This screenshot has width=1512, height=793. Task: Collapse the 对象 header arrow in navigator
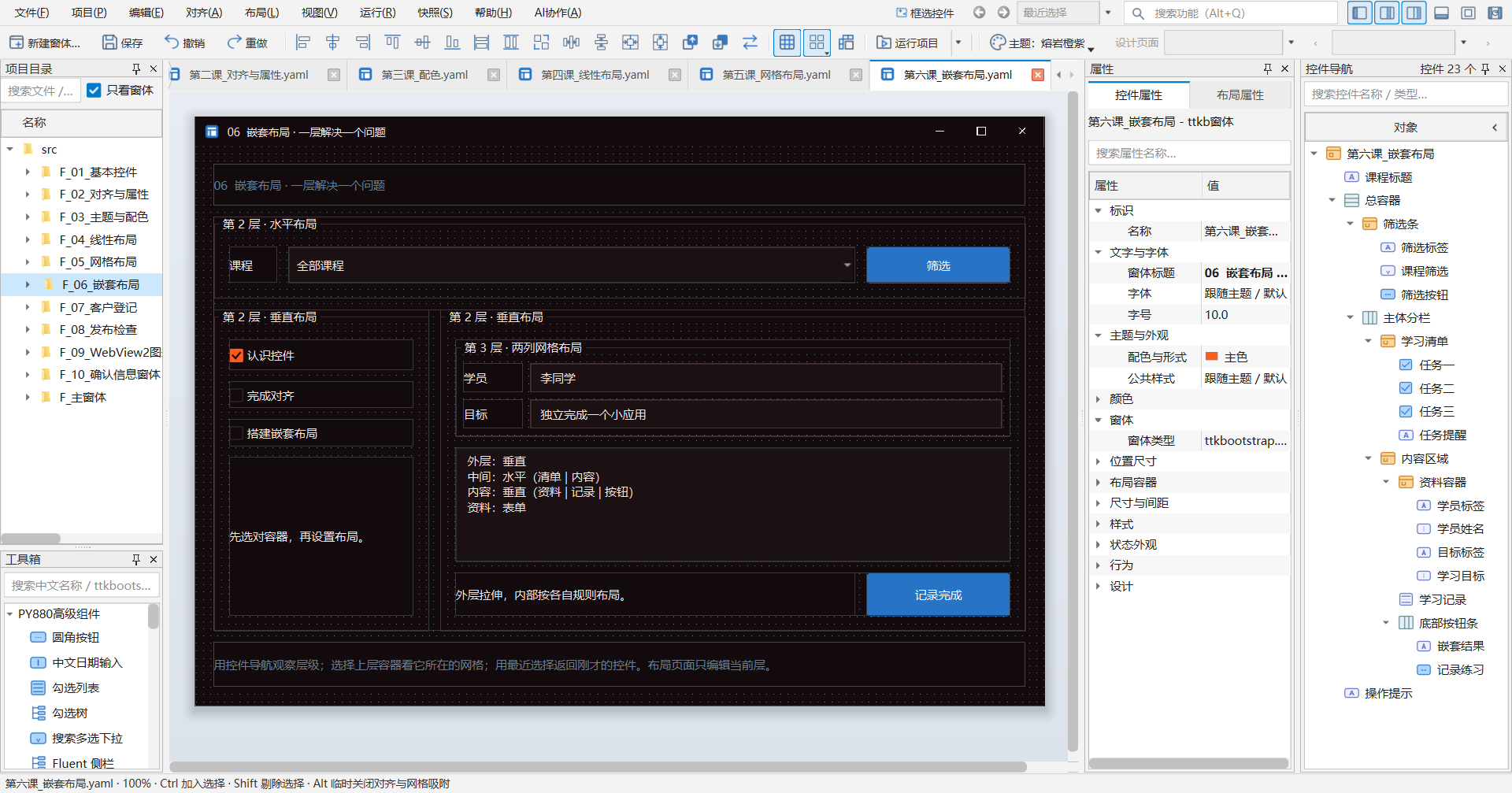point(1495,128)
